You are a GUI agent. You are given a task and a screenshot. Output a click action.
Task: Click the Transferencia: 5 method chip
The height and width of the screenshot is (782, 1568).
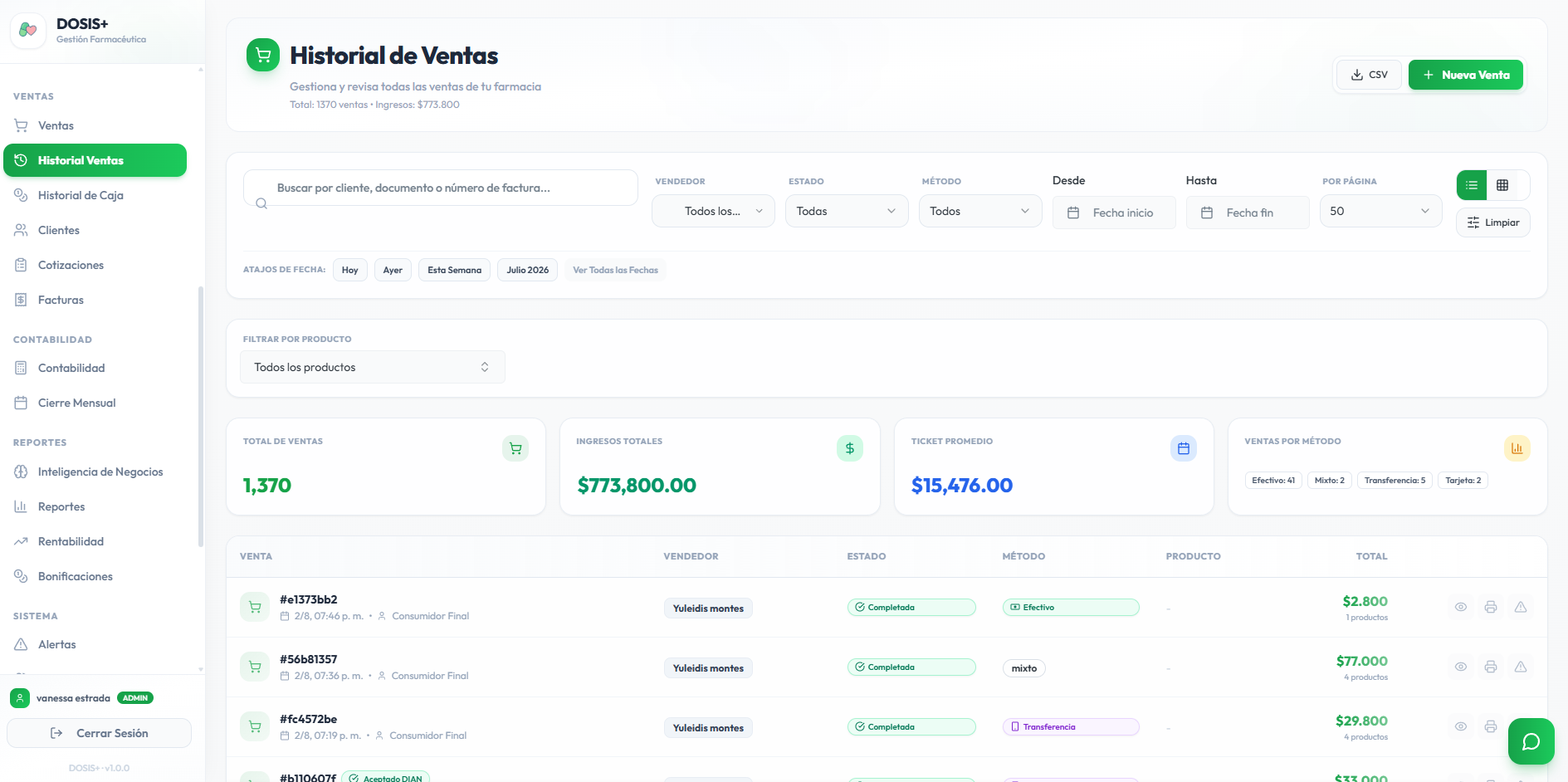1395,481
